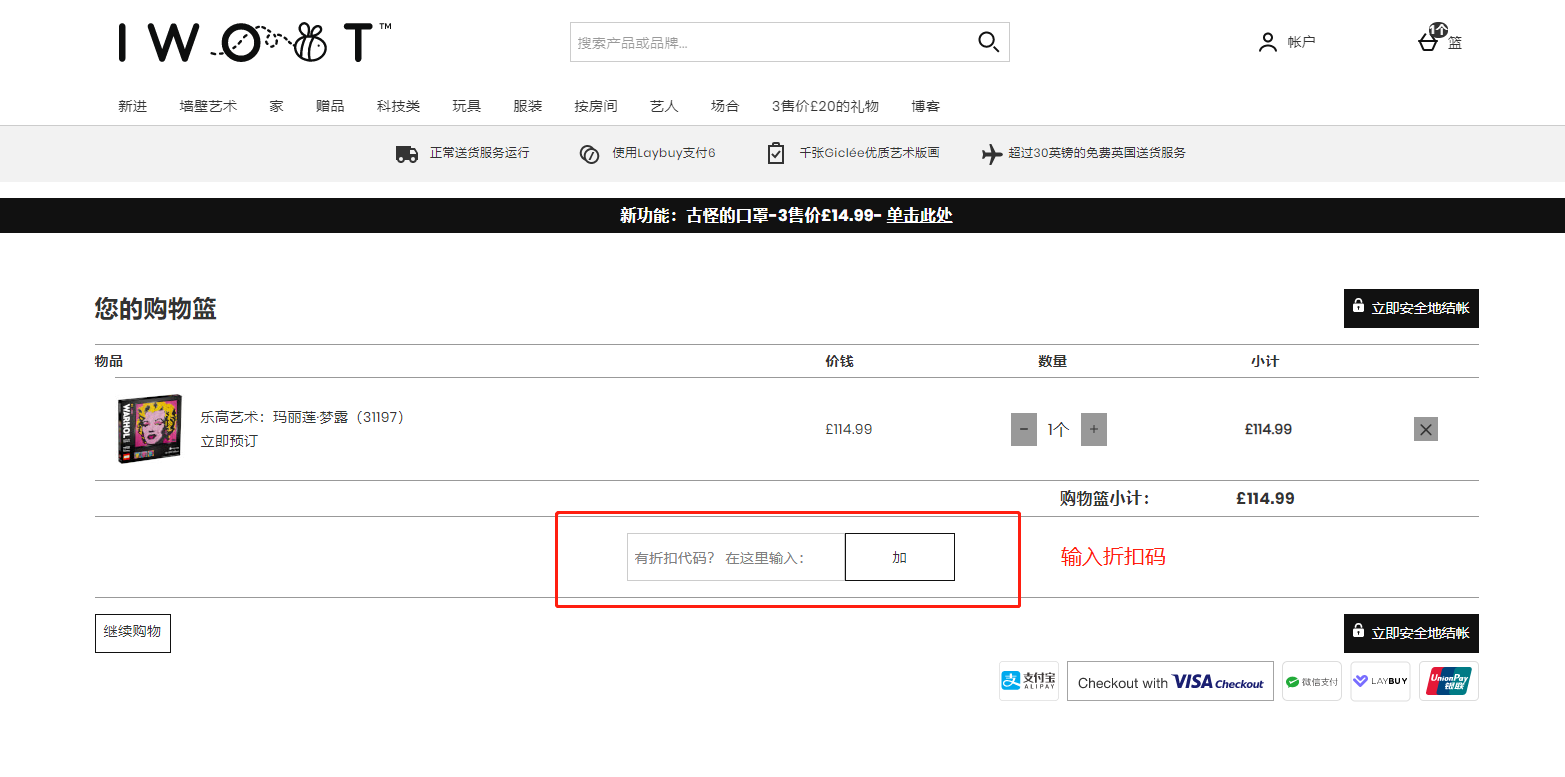
Task: Open the 墙壁艺术 menu
Action: (208, 106)
